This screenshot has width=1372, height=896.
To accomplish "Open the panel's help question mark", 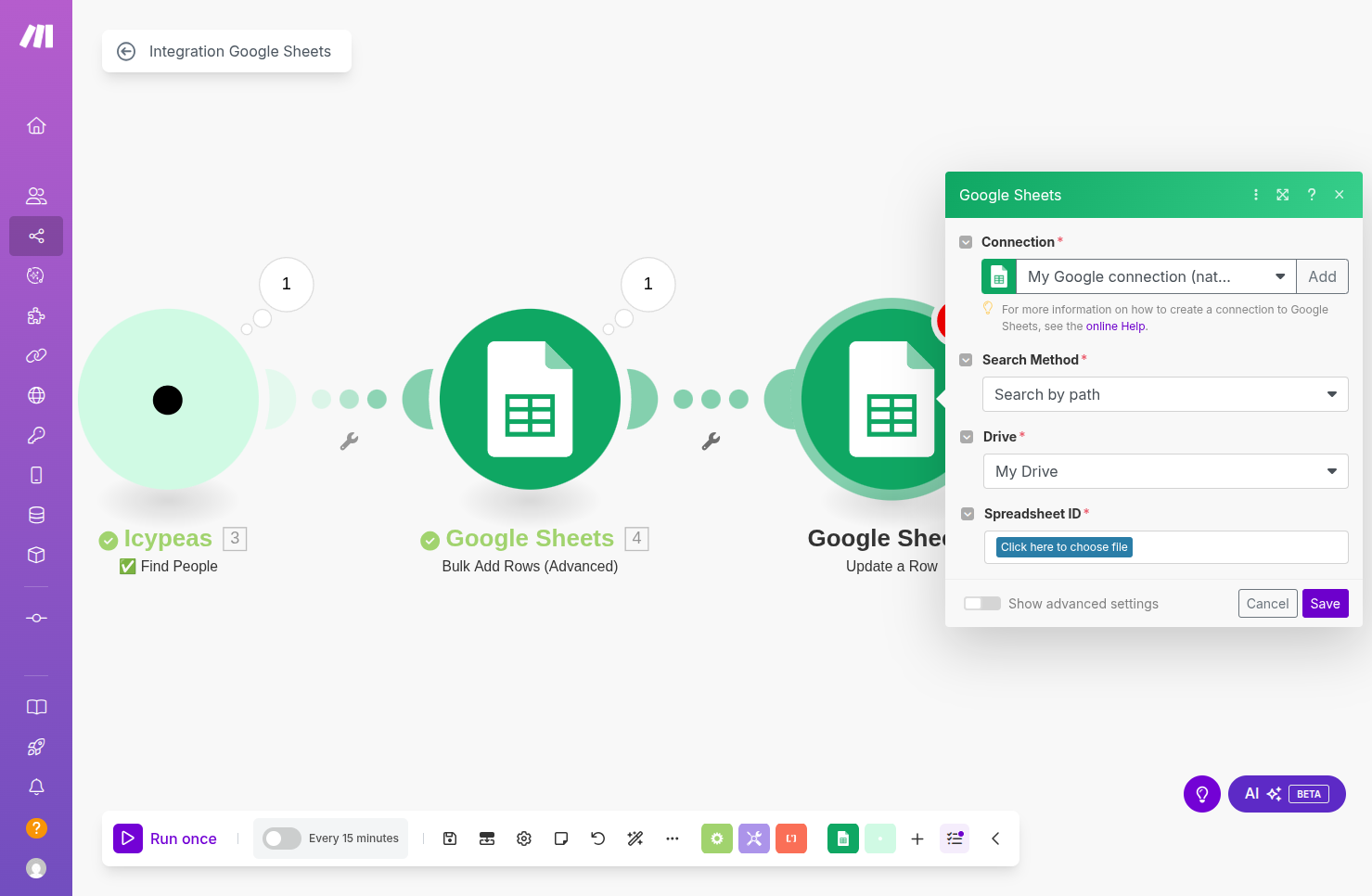I will (x=1312, y=195).
